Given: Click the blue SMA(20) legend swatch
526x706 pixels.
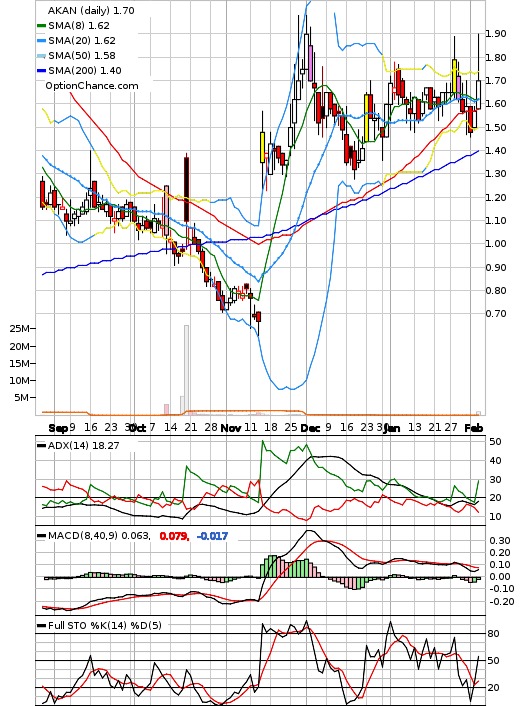Looking at the screenshot, I should 41,41.
